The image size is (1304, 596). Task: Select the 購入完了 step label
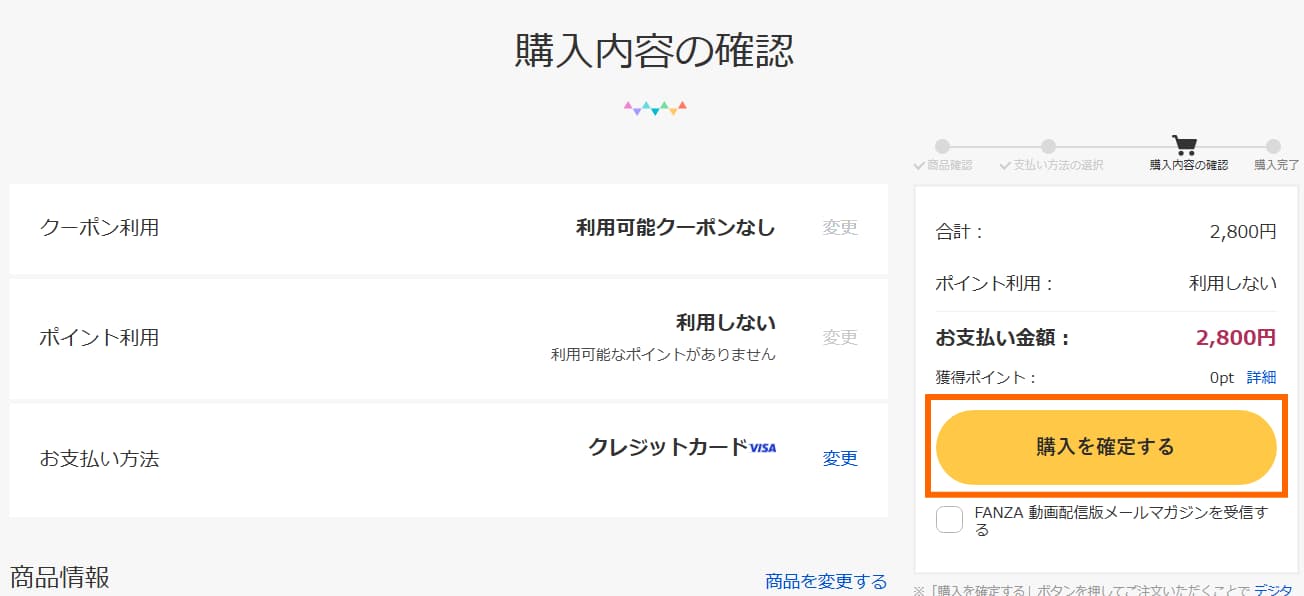click(x=1276, y=165)
